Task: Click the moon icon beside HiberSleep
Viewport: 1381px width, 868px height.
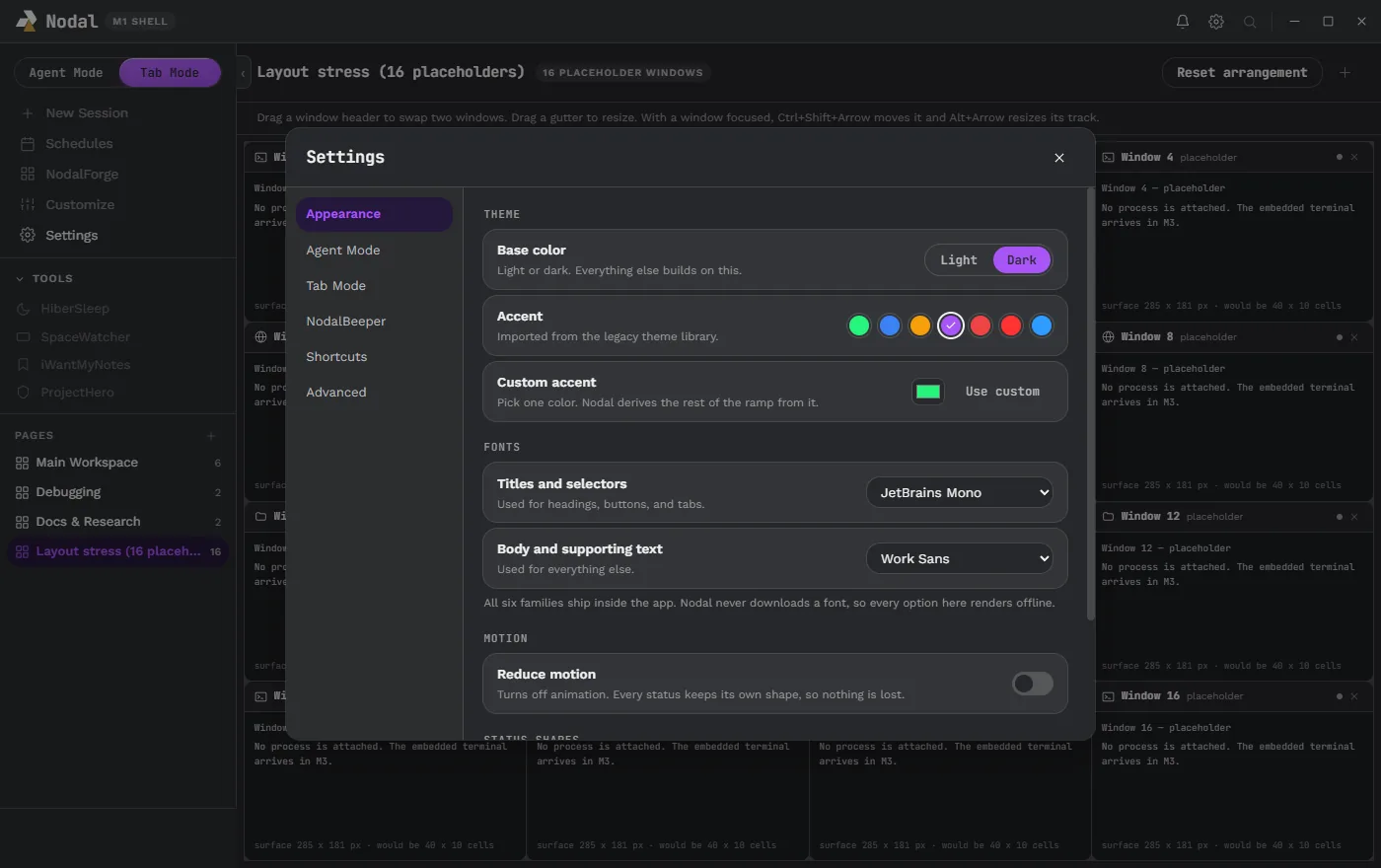Action: point(24,309)
